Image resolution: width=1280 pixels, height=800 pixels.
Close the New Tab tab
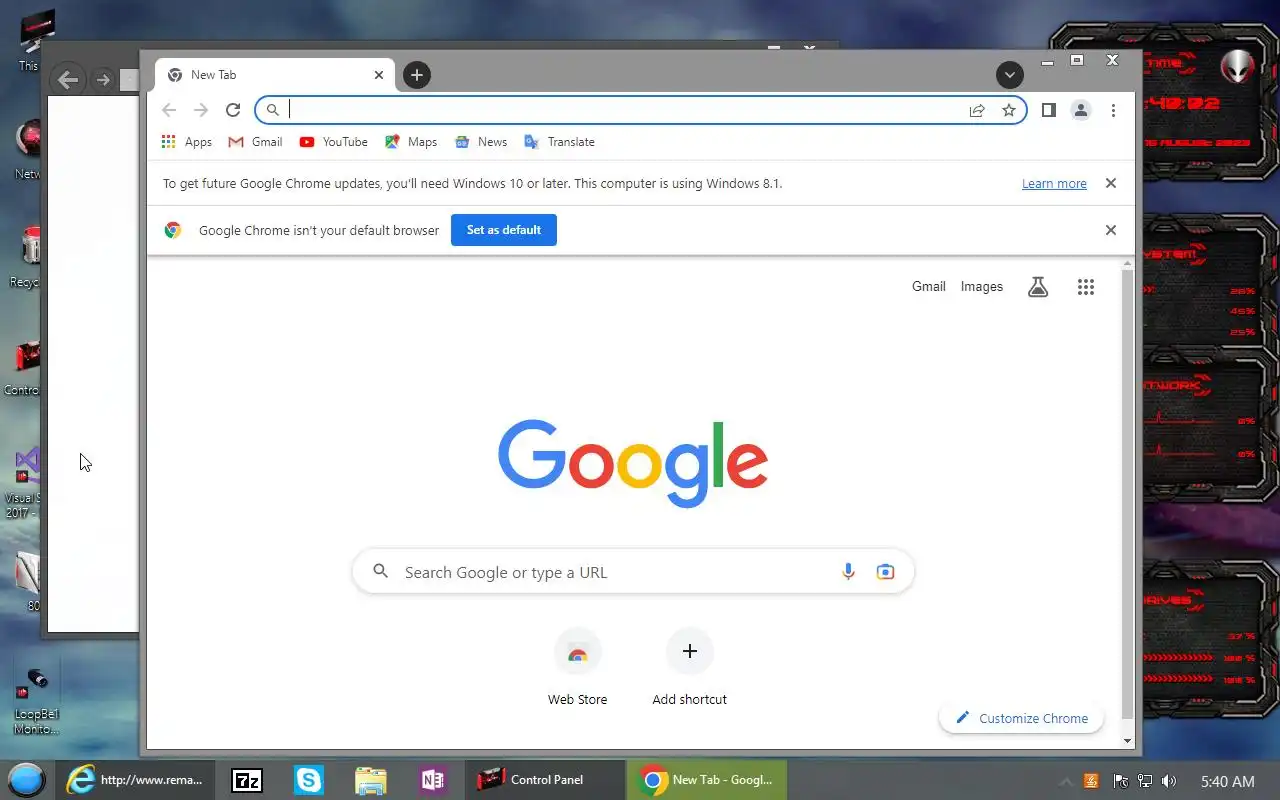[x=379, y=75]
